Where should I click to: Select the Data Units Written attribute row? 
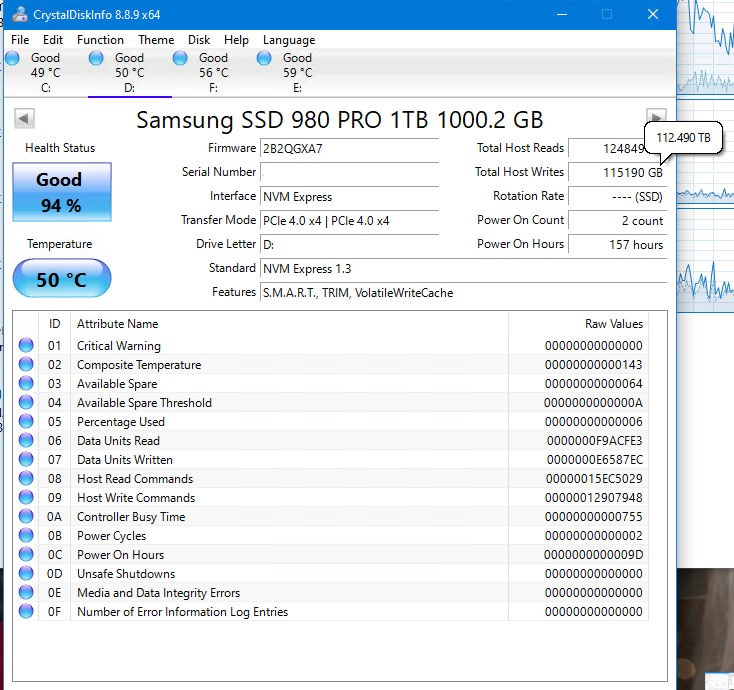pyautogui.click(x=330, y=460)
